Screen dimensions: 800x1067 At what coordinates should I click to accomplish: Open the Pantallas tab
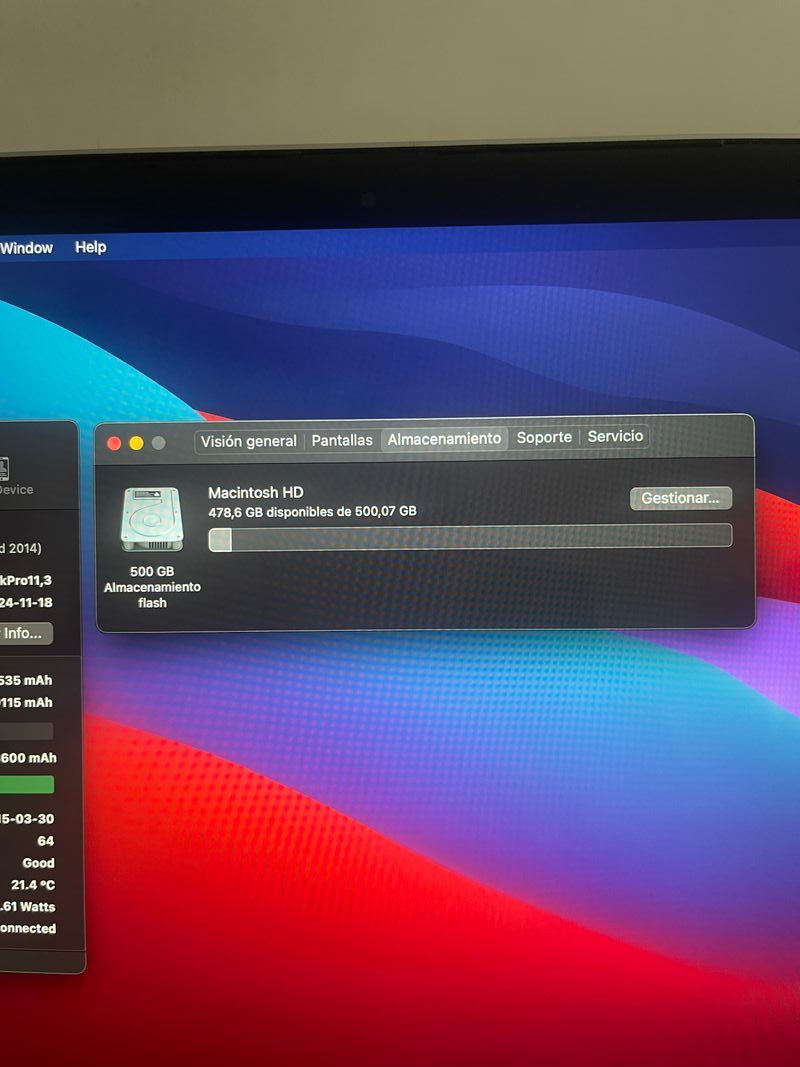[341, 440]
